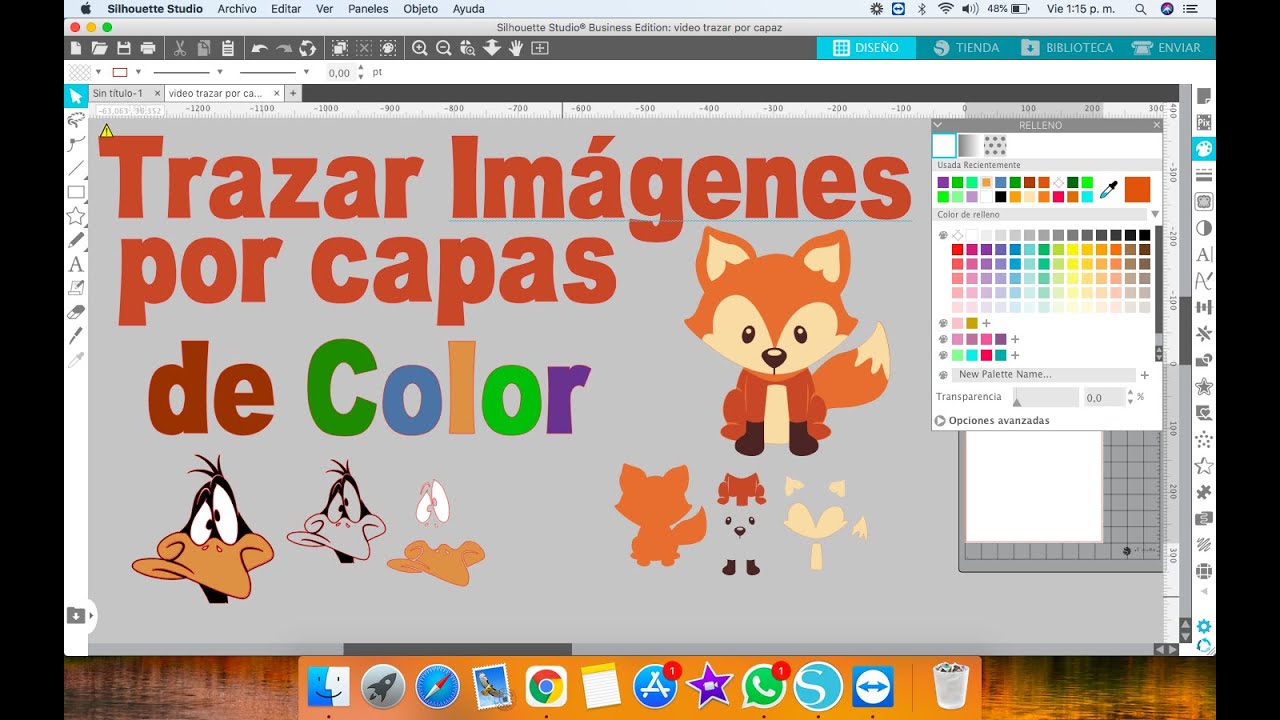Click the ENVIAR send button
The width and height of the screenshot is (1280, 720).
[1166, 48]
